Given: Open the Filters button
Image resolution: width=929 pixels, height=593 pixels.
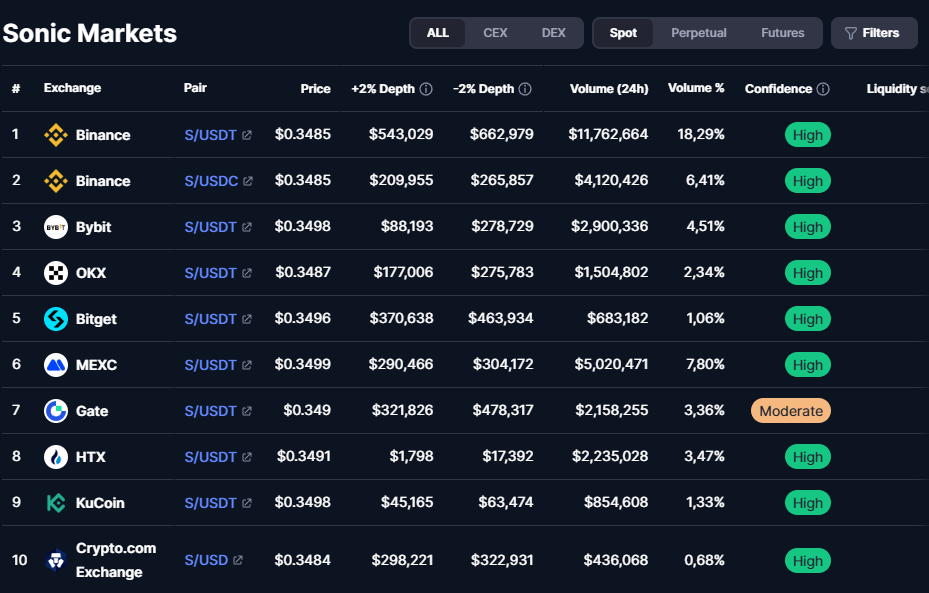Looking at the screenshot, I should pyautogui.click(x=874, y=33).
